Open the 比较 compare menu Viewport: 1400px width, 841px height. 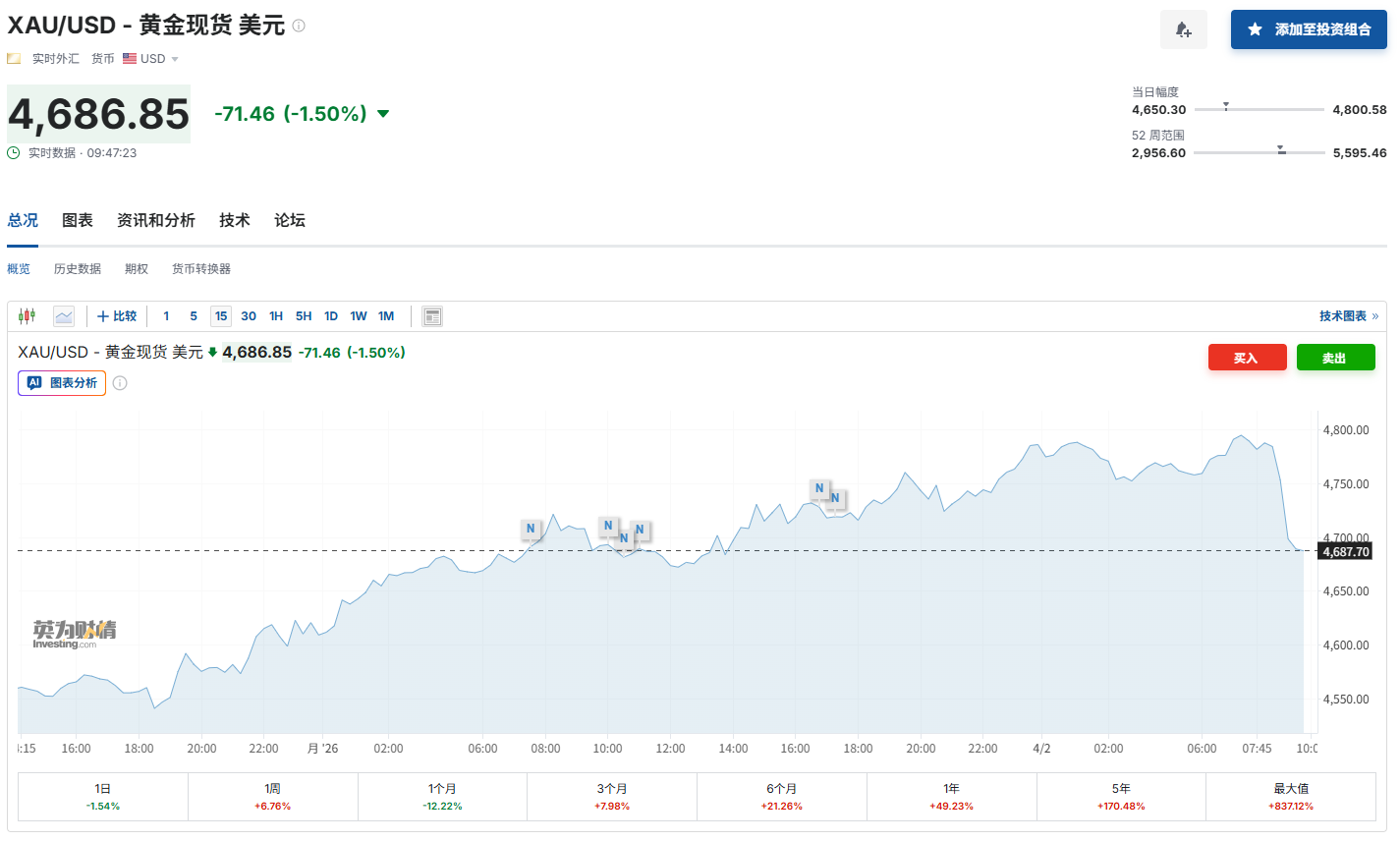click(117, 316)
